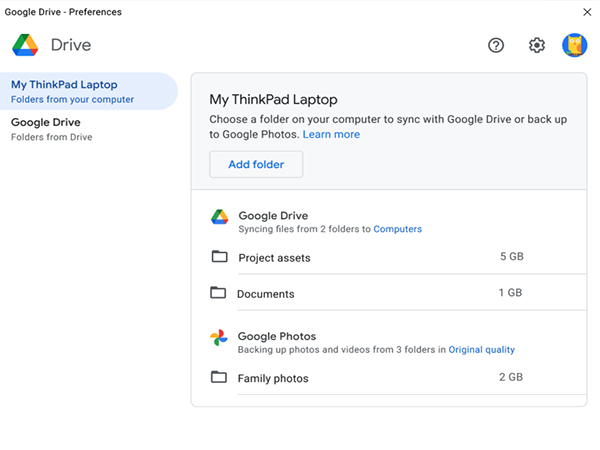Click the Documents folder icon
This screenshot has width=600, height=450.
point(218,293)
